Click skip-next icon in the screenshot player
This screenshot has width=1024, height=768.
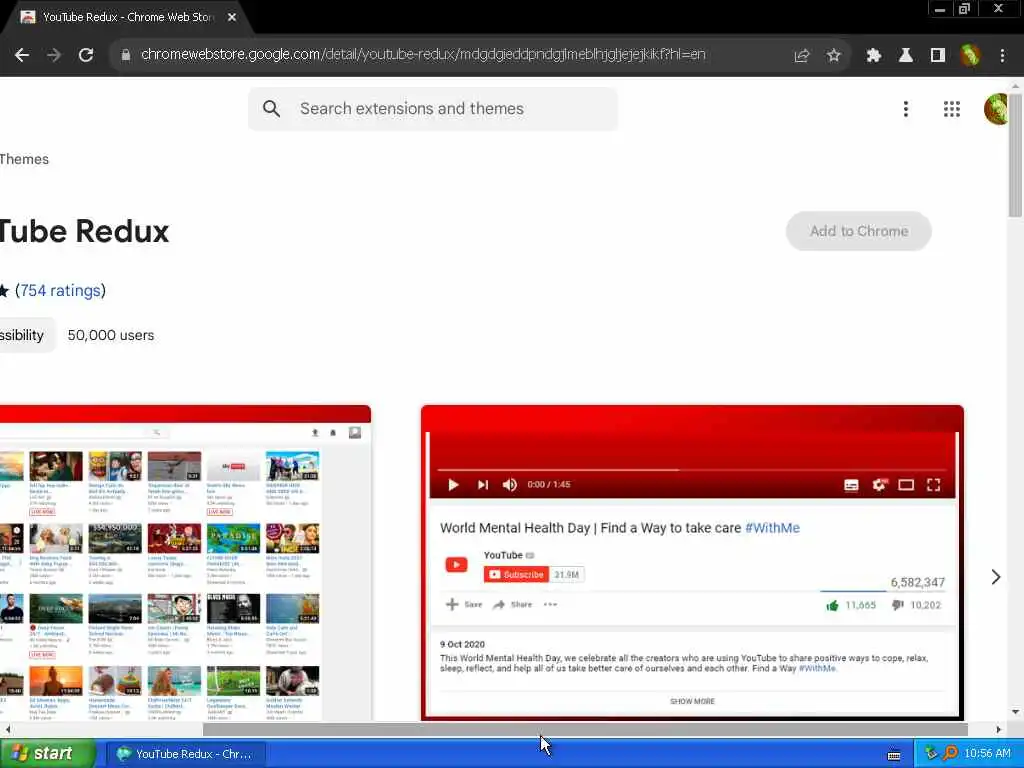pos(483,485)
